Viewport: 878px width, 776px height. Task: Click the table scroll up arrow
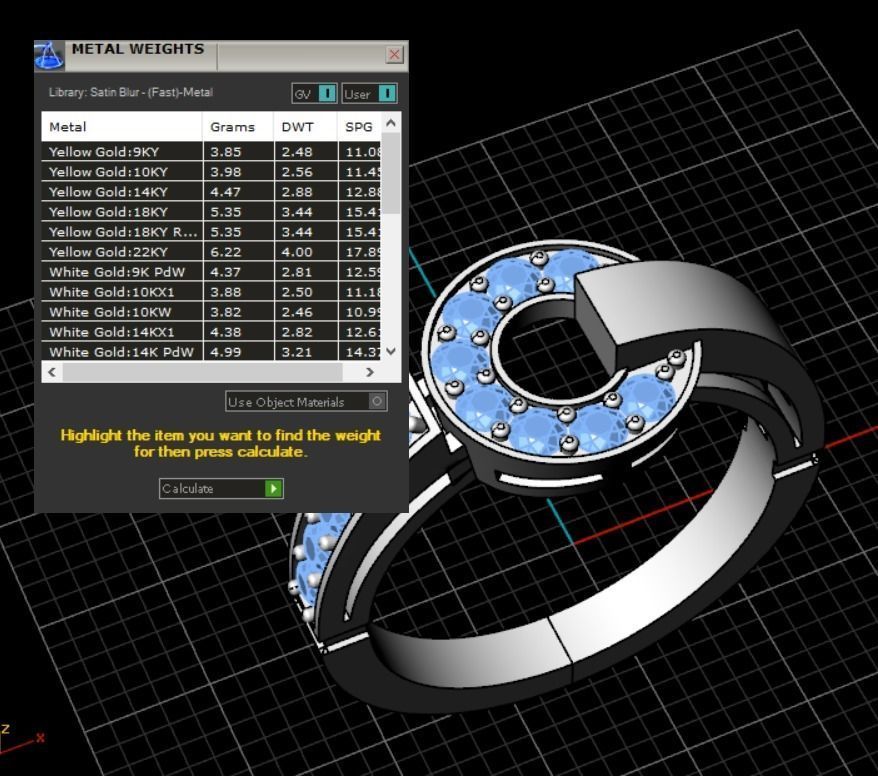click(x=391, y=122)
